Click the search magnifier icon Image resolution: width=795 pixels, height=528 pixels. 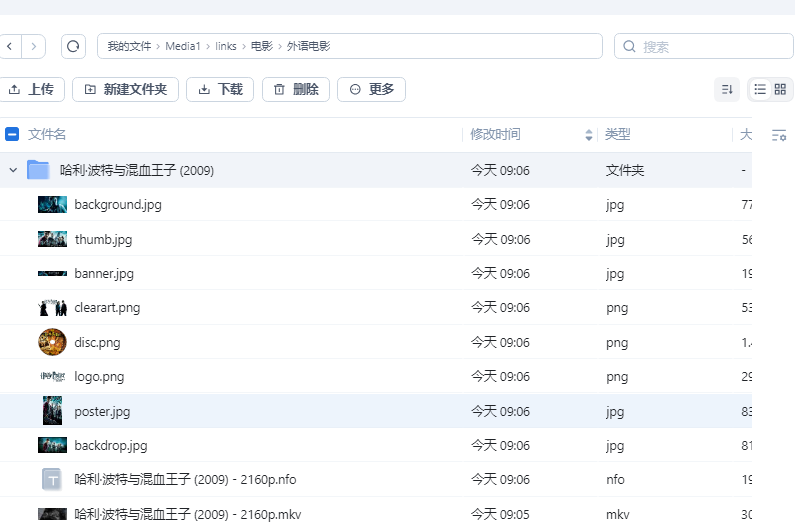tap(629, 47)
